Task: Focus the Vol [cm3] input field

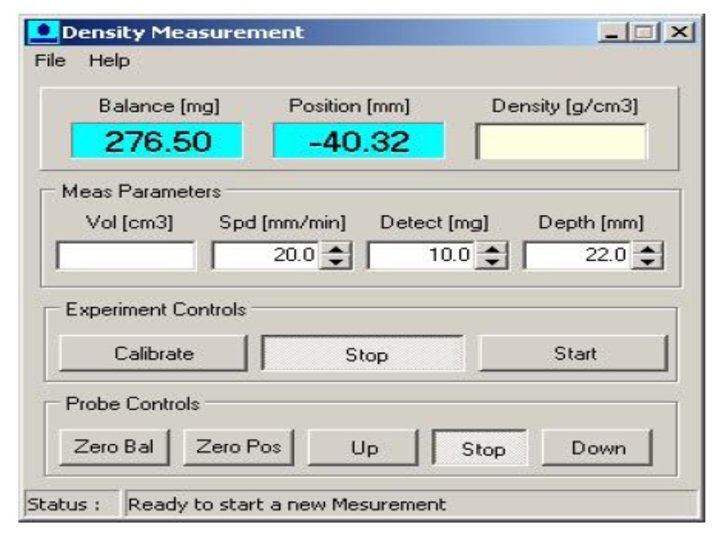Action: [126, 255]
